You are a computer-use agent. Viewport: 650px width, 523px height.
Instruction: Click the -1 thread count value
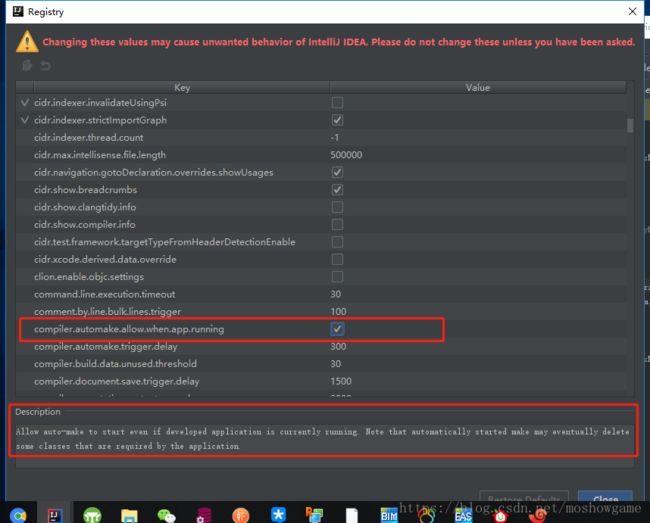tap(335, 137)
